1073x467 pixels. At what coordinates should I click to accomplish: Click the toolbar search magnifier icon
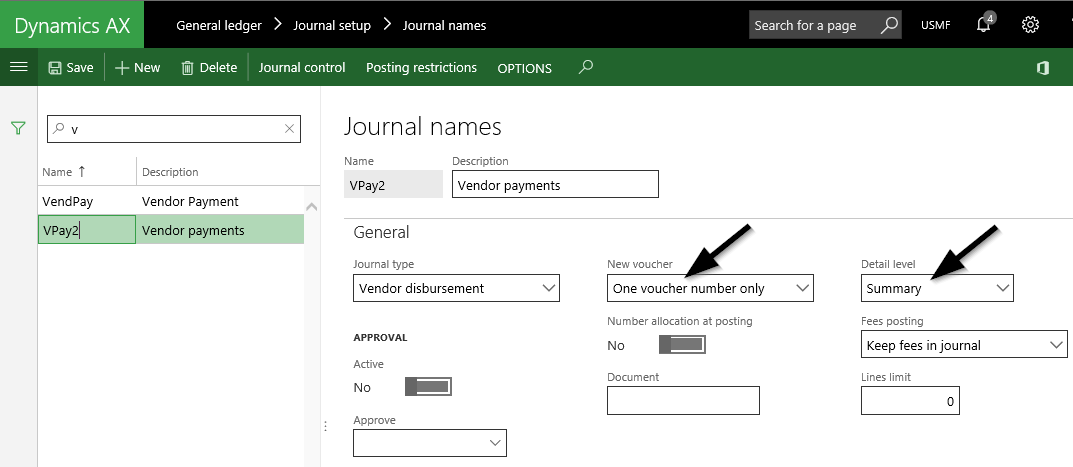pyautogui.click(x=586, y=67)
